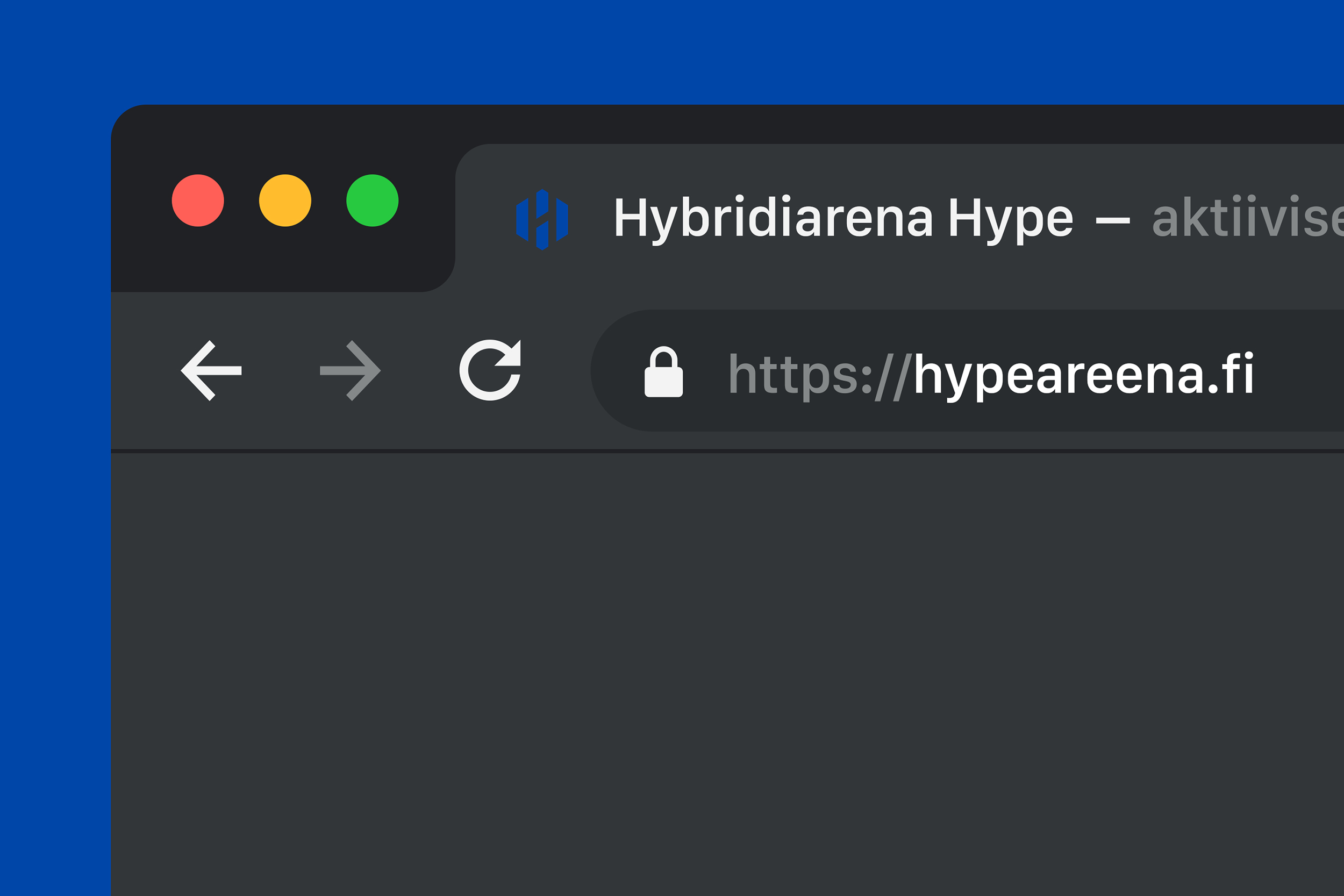Maximize the window with the green button
Image resolution: width=1344 pixels, height=896 pixels.
pos(372,200)
